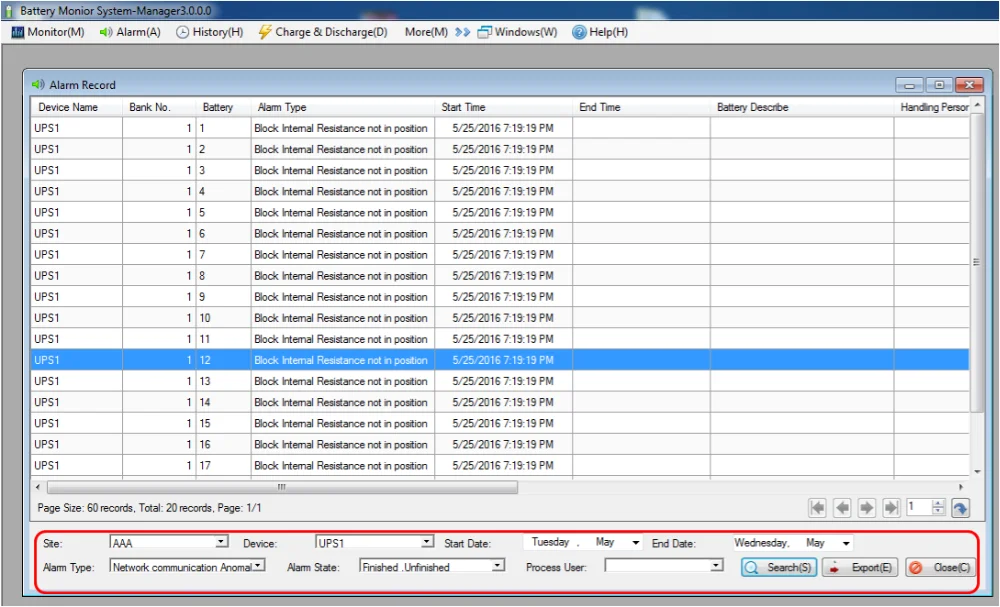This screenshot has height=607, width=1000.
Task: Click the horizontal scrollbar thumb of the table
Action: click(x=282, y=487)
